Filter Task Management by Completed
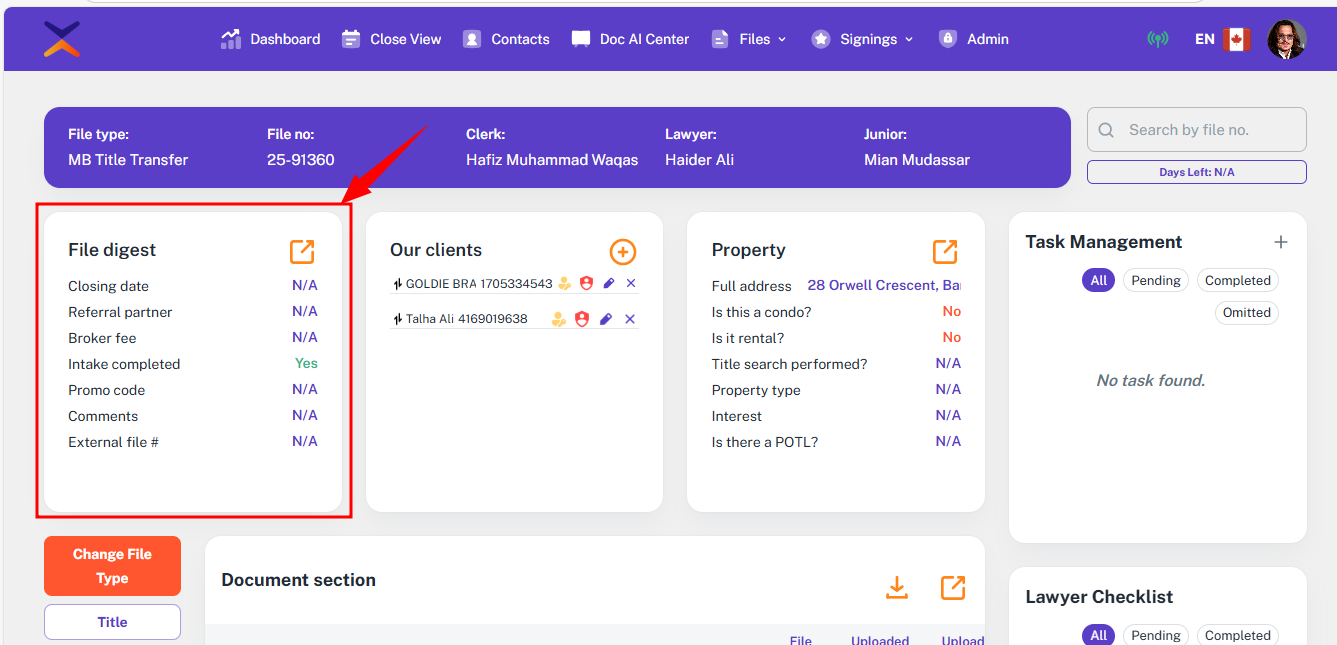The height and width of the screenshot is (645, 1337). click(1237, 281)
